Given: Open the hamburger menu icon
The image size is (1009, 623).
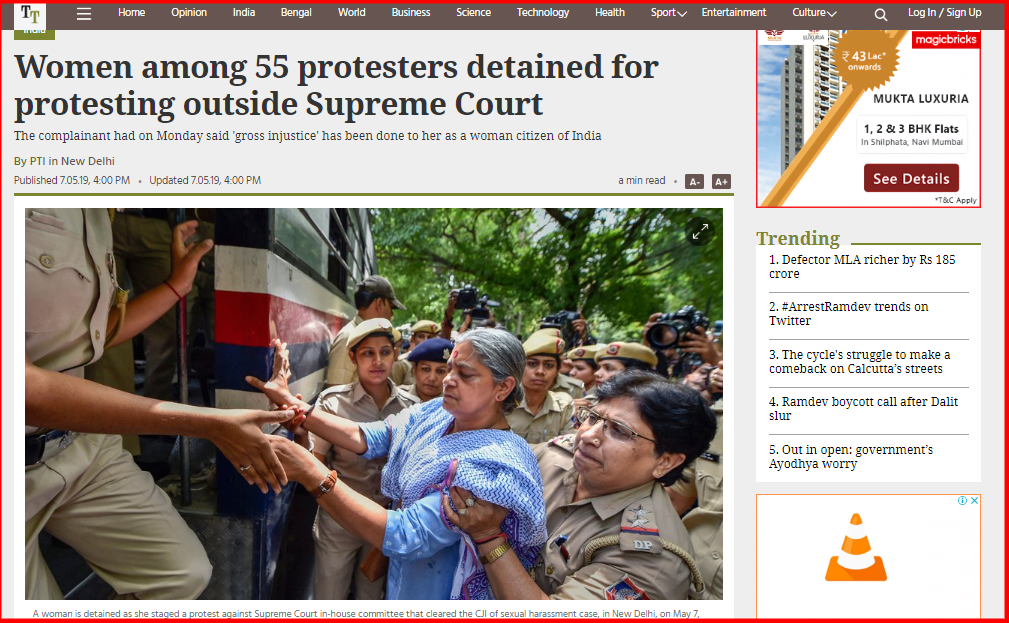Looking at the screenshot, I should [84, 14].
